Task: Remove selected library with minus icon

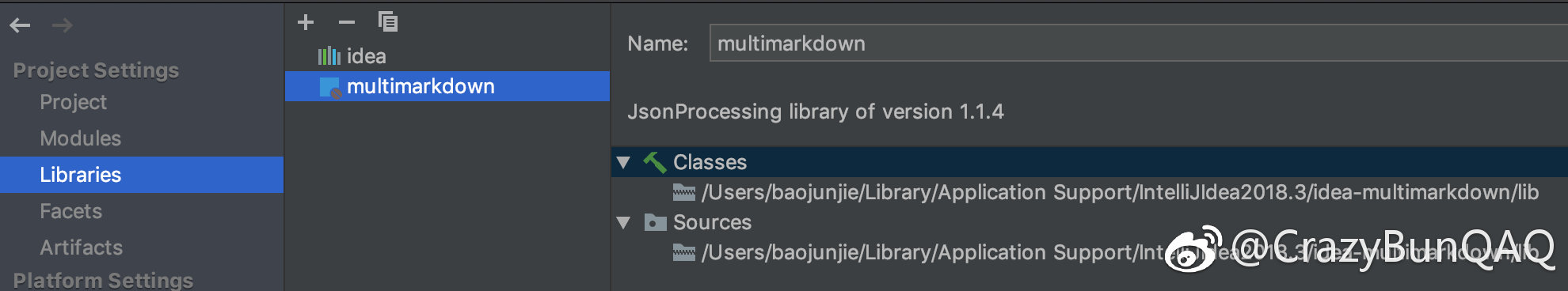Action: click(347, 22)
